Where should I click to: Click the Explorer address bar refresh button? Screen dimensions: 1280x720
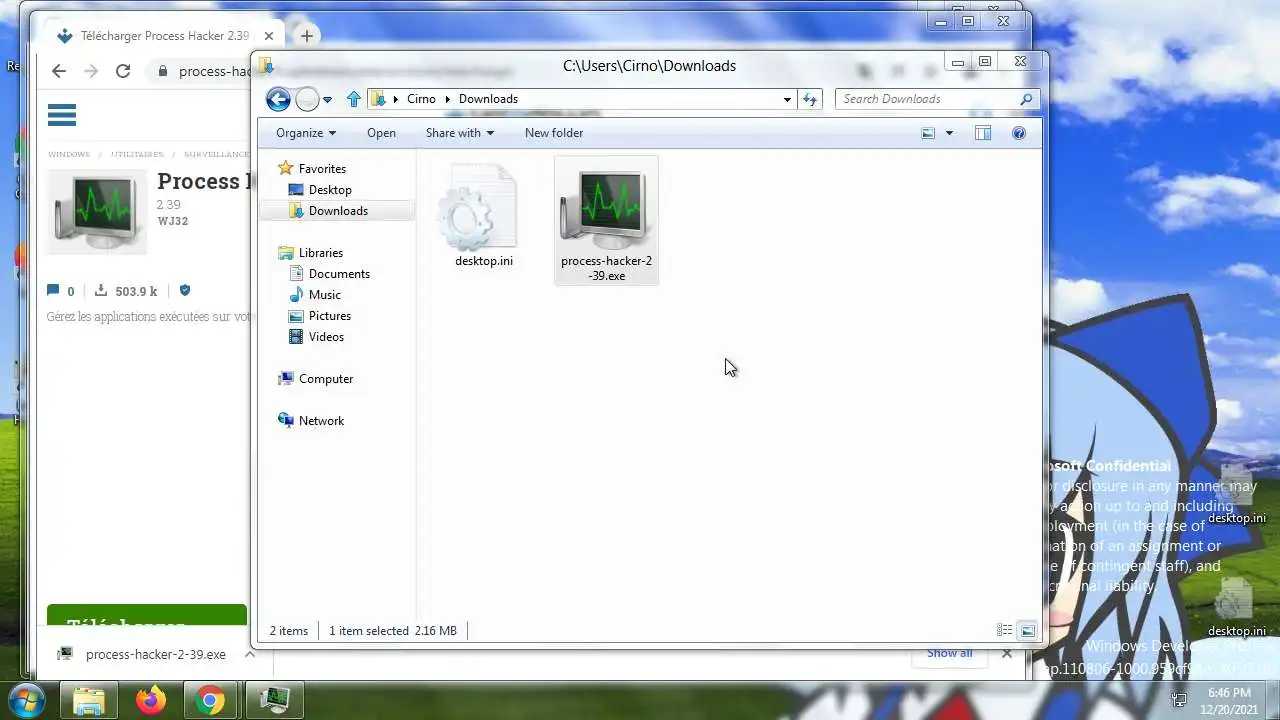[810, 99]
